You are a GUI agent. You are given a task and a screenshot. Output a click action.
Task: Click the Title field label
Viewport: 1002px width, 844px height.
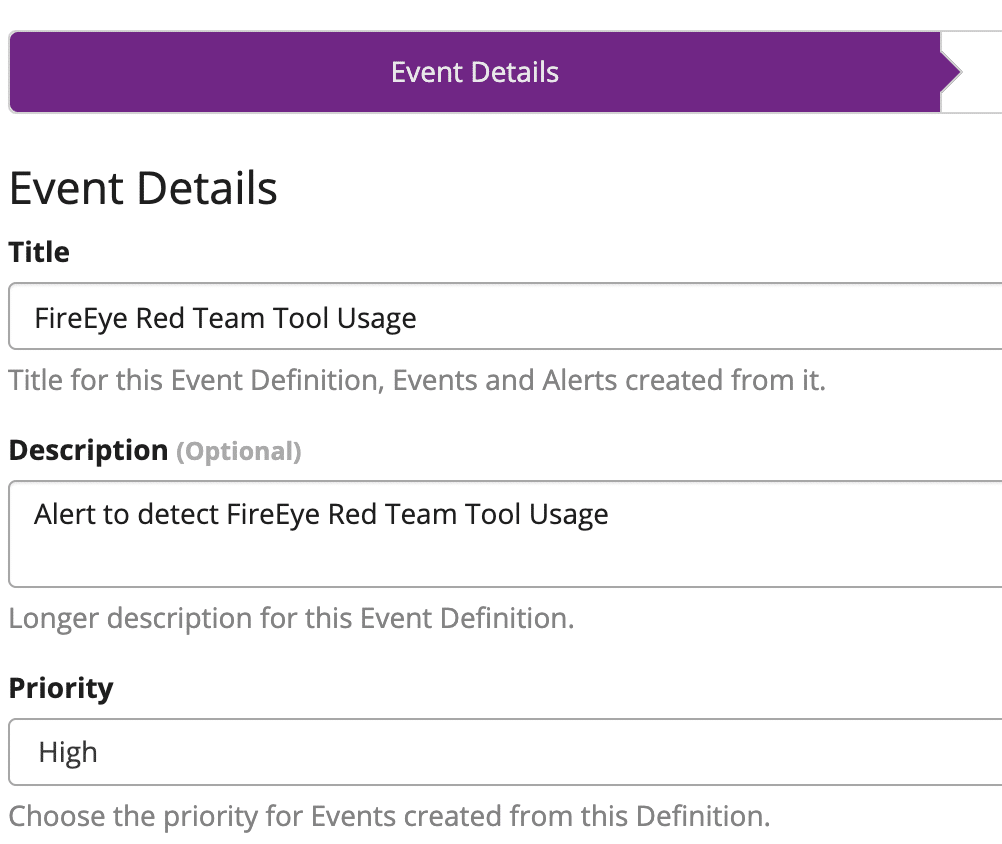click(x=39, y=252)
